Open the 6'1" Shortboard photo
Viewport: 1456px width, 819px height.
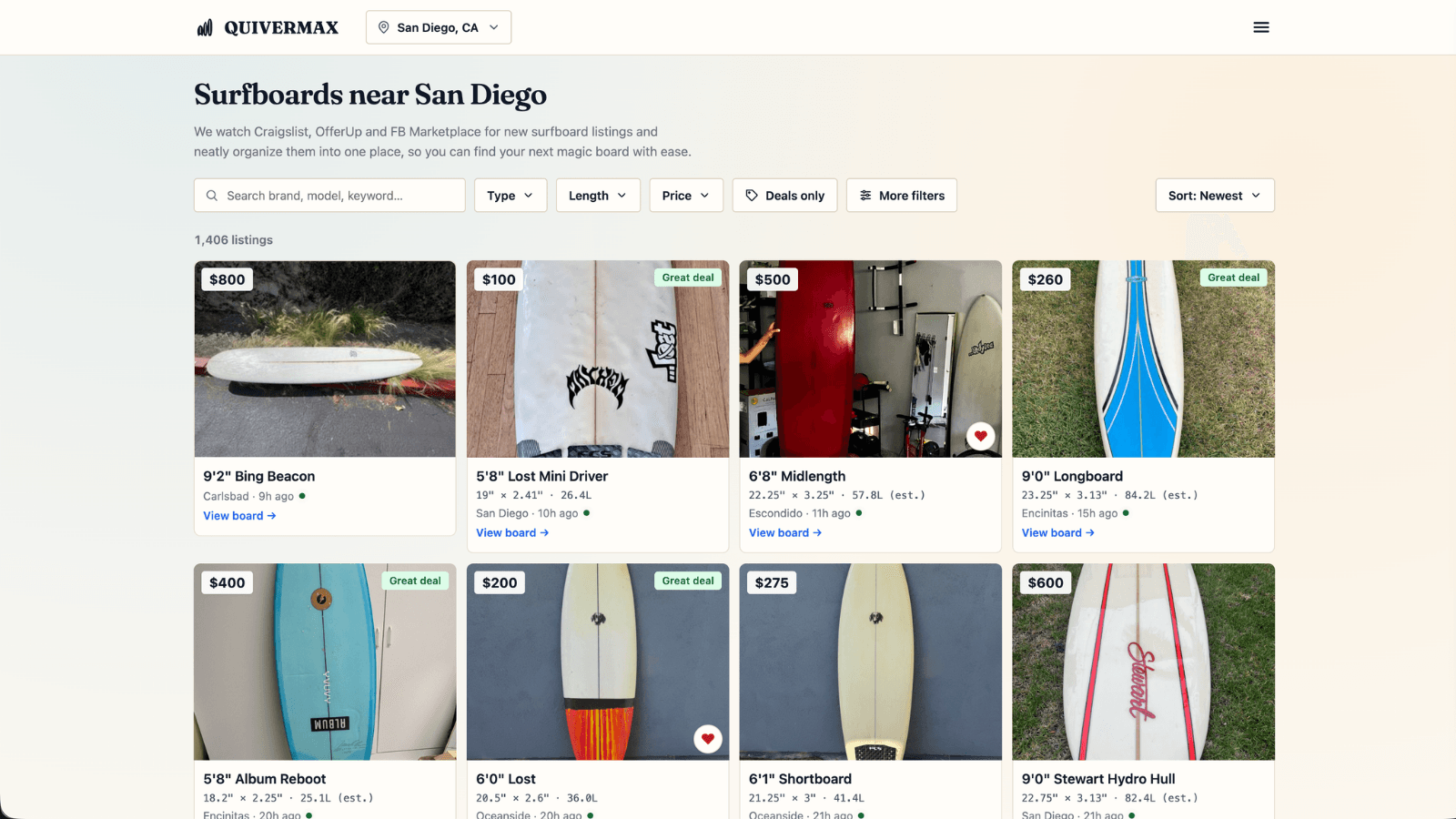point(871,662)
